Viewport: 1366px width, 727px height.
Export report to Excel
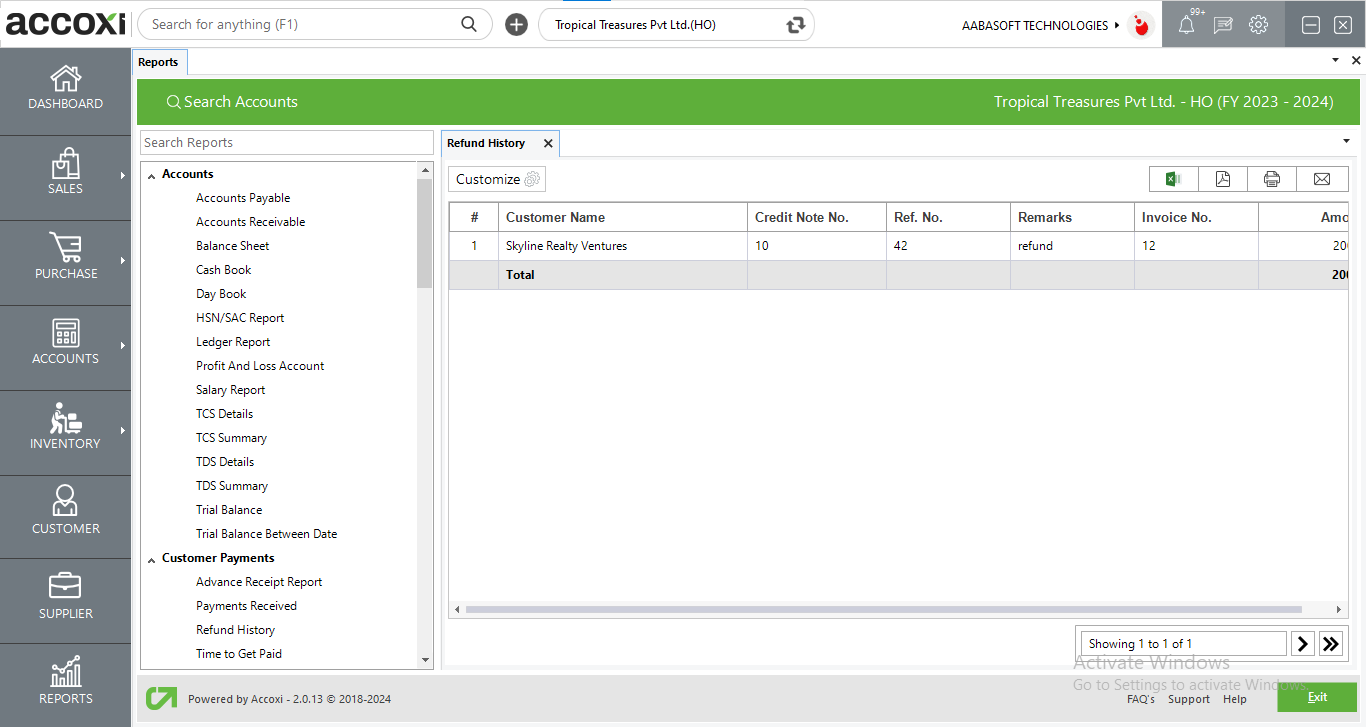1173,179
